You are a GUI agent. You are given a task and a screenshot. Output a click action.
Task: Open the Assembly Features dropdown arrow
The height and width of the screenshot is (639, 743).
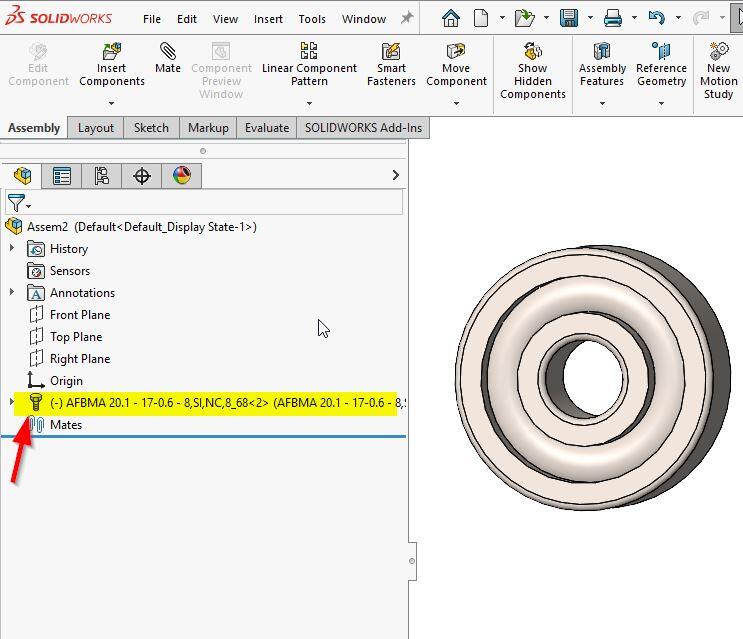pyautogui.click(x=602, y=103)
